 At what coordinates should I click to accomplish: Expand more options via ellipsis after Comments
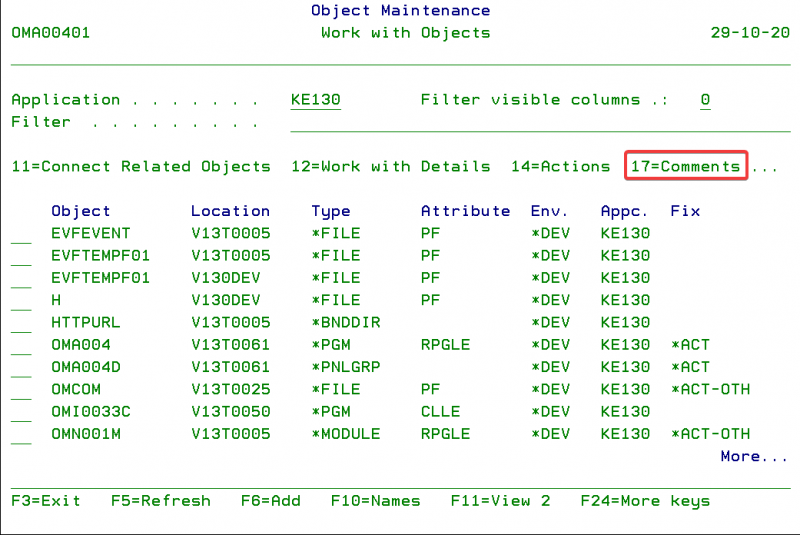tap(765, 167)
